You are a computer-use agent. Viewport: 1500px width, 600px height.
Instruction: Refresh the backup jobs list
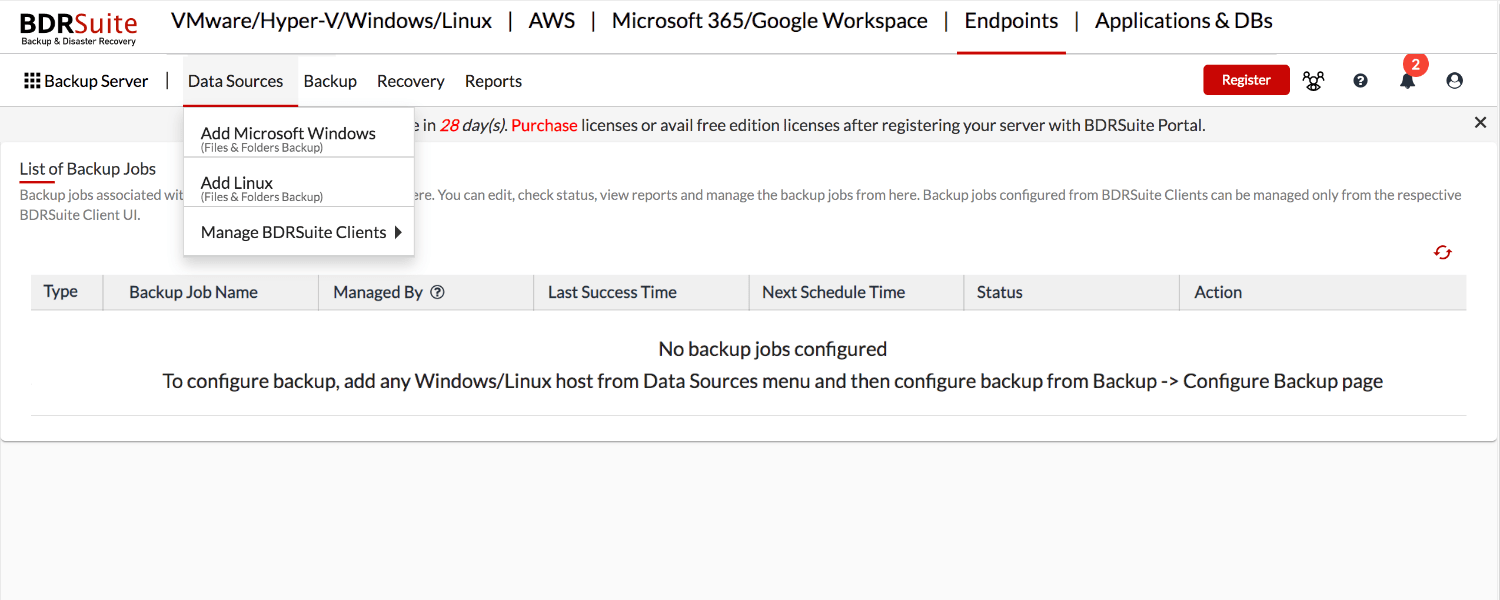pos(1442,252)
